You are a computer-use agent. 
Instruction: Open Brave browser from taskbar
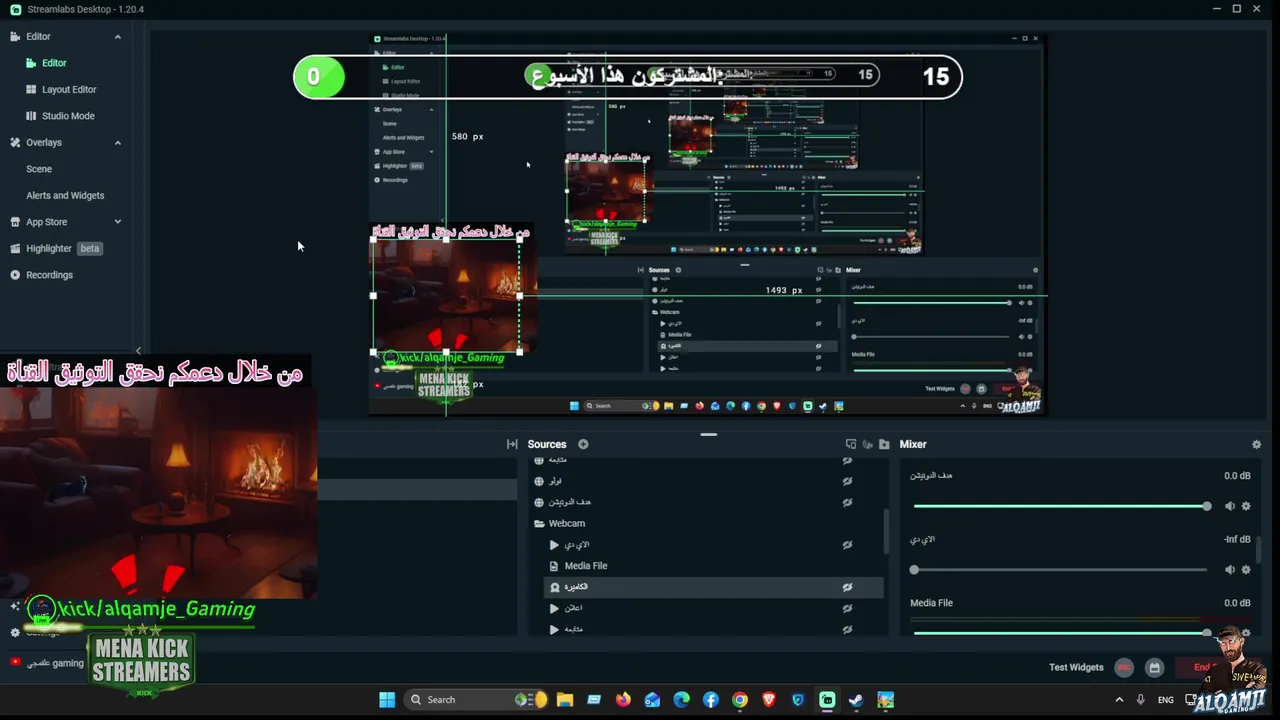(769, 699)
